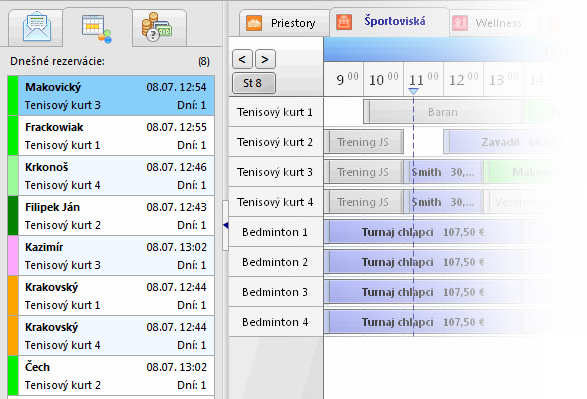Open Smith booking on Tenisový kurt 3
This screenshot has width=587, height=399.
444,172
